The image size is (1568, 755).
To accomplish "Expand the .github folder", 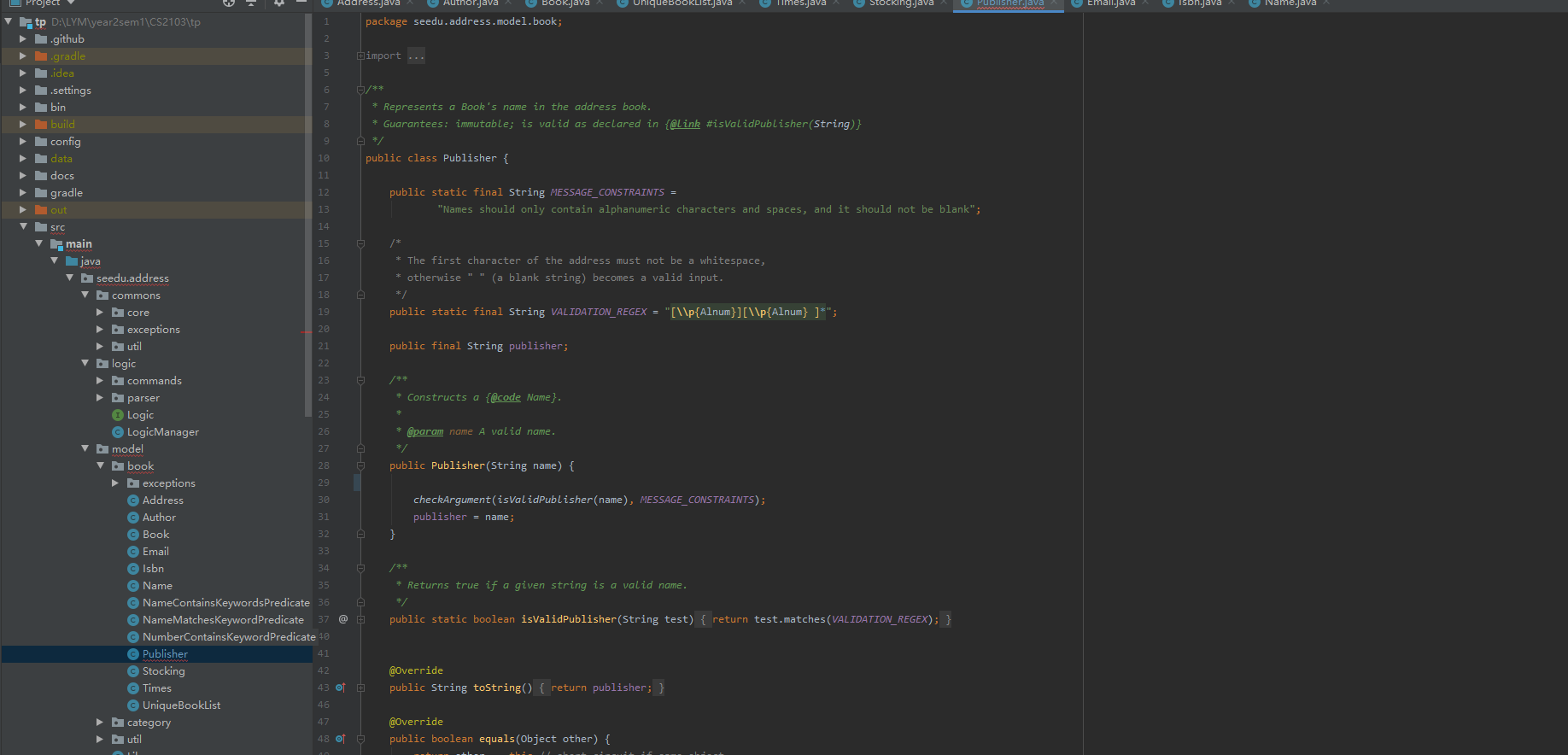I will [23, 39].
